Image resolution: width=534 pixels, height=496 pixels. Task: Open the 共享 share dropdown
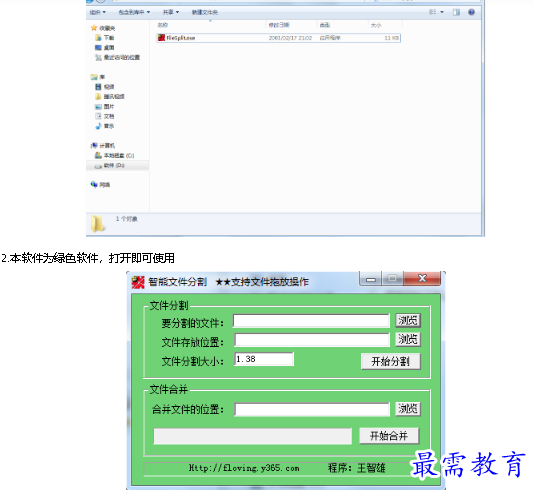pyautogui.click(x=171, y=13)
